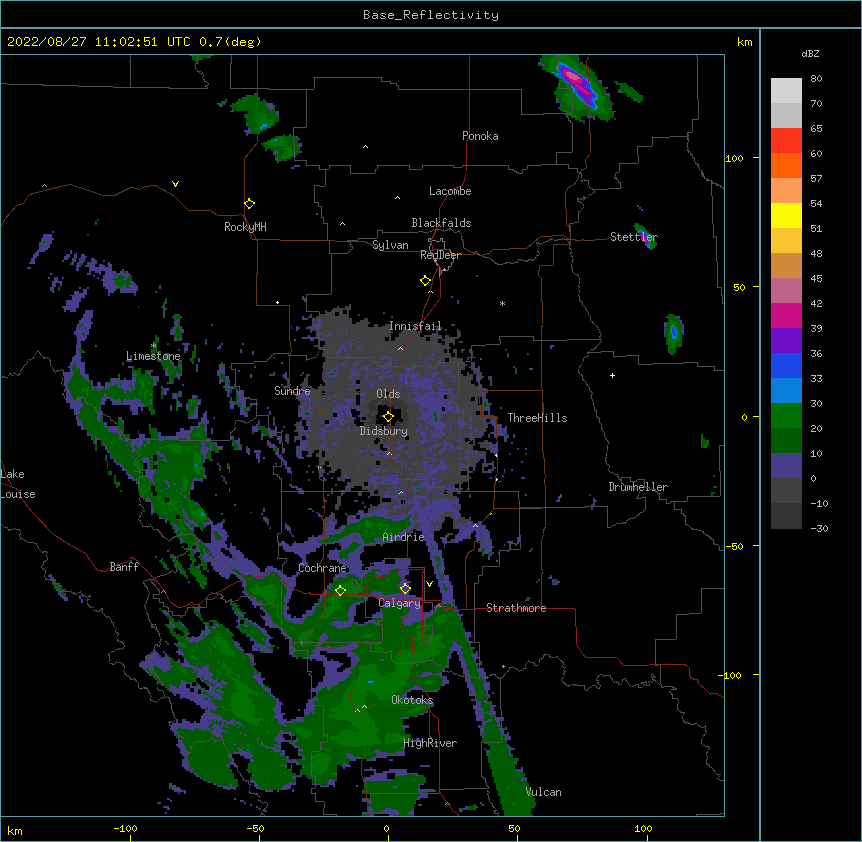
Task: Click the -30 value on the dBZ scale
Action: coord(819,528)
